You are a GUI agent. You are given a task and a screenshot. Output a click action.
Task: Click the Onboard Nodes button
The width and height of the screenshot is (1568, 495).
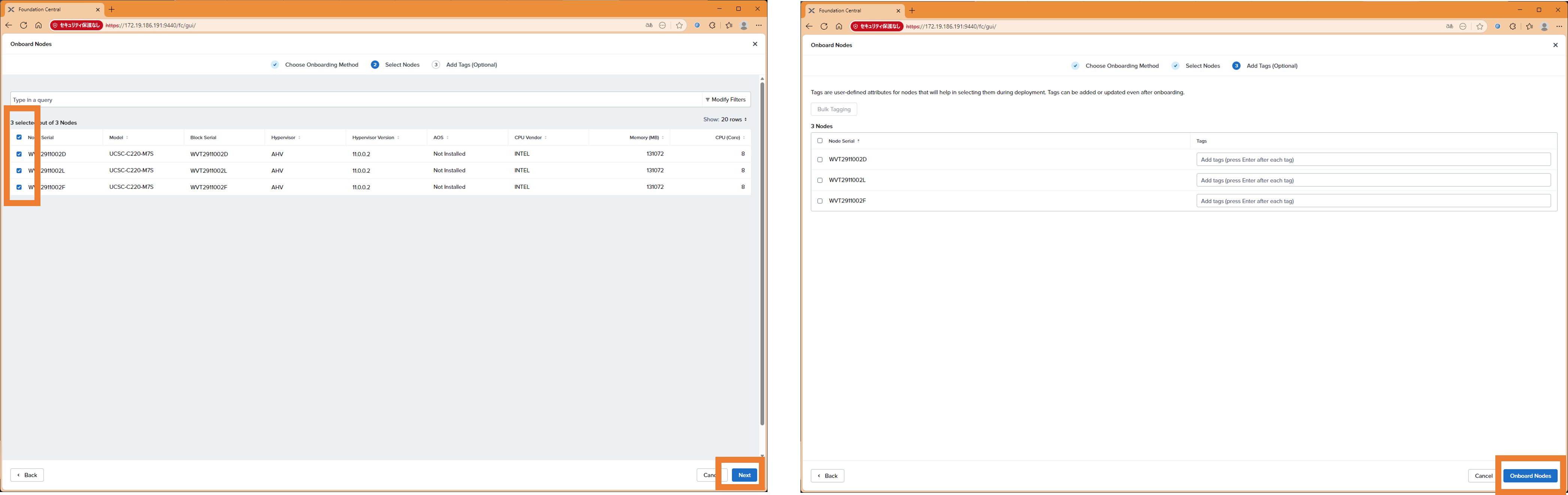1530,476
